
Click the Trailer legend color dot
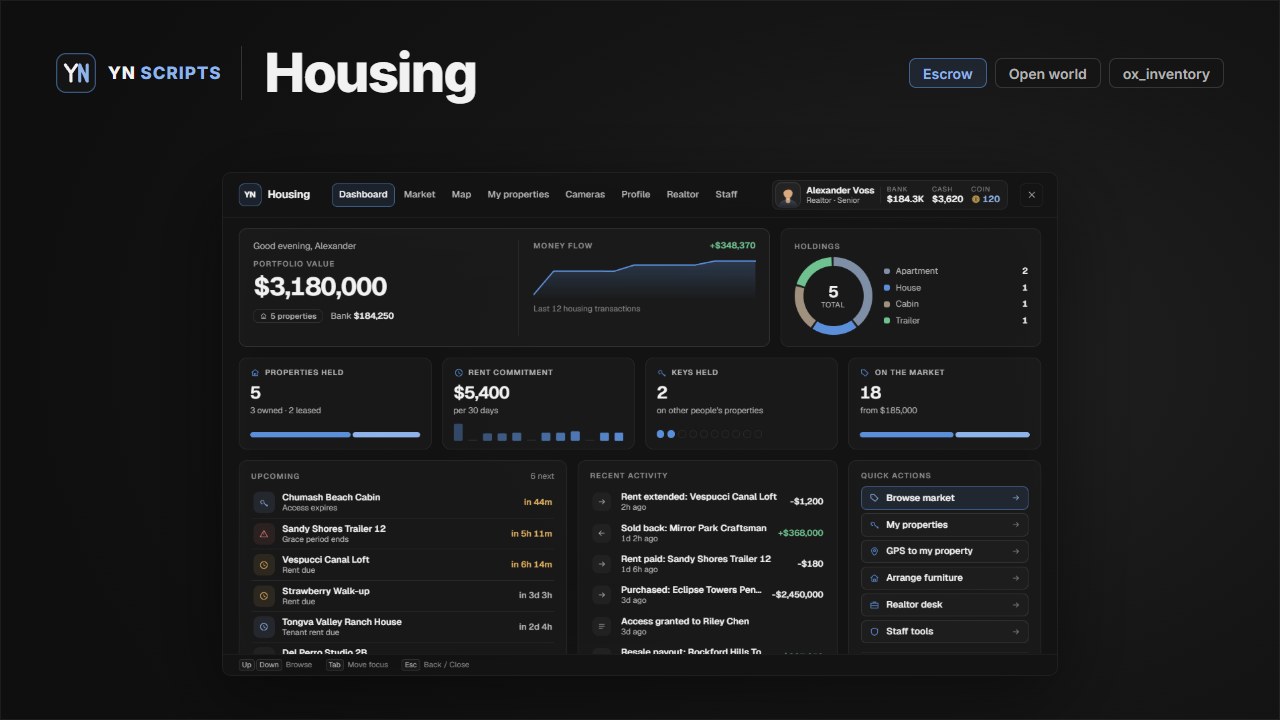tap(887, 321)
